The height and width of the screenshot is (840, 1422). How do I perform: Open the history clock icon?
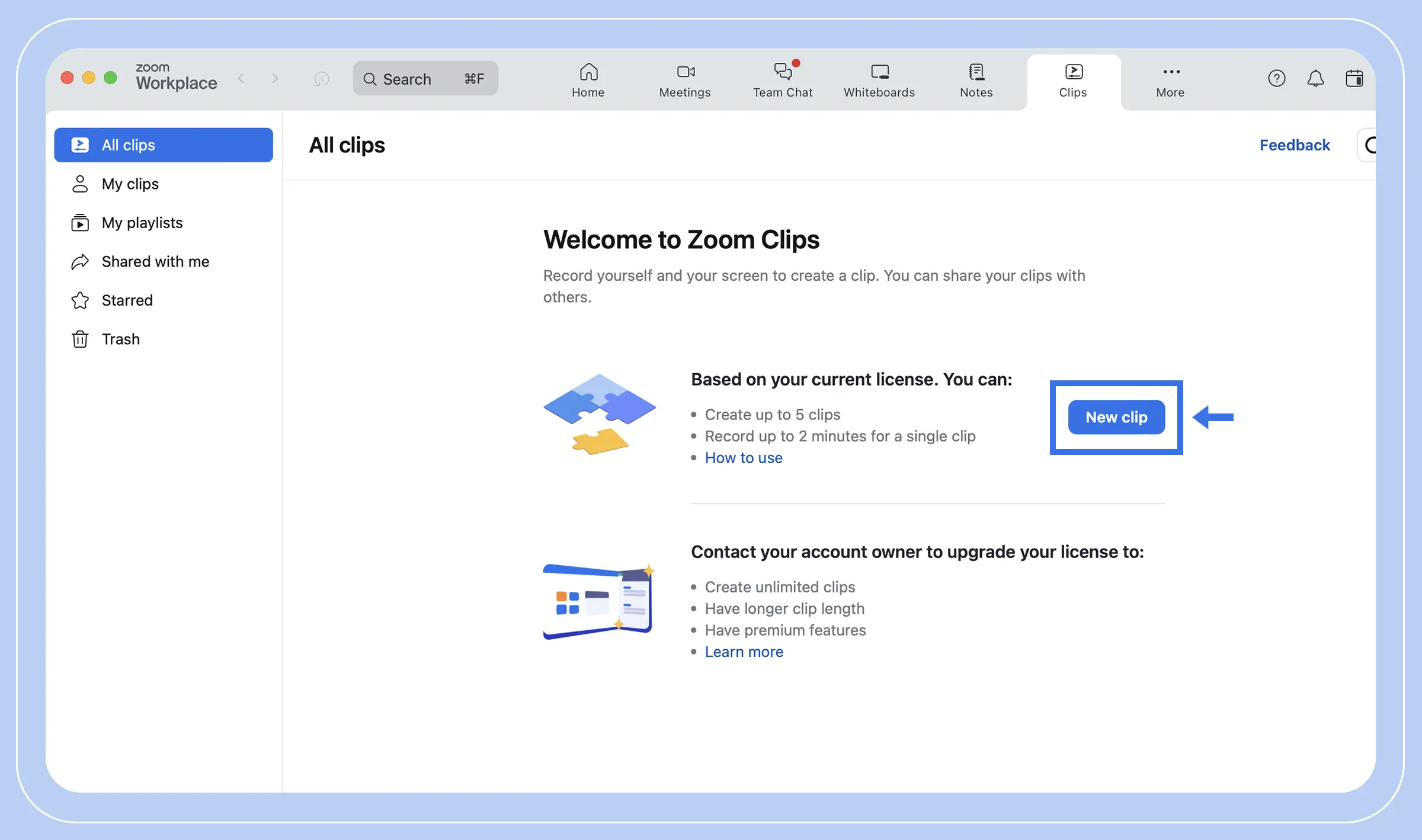coord(321,78)
